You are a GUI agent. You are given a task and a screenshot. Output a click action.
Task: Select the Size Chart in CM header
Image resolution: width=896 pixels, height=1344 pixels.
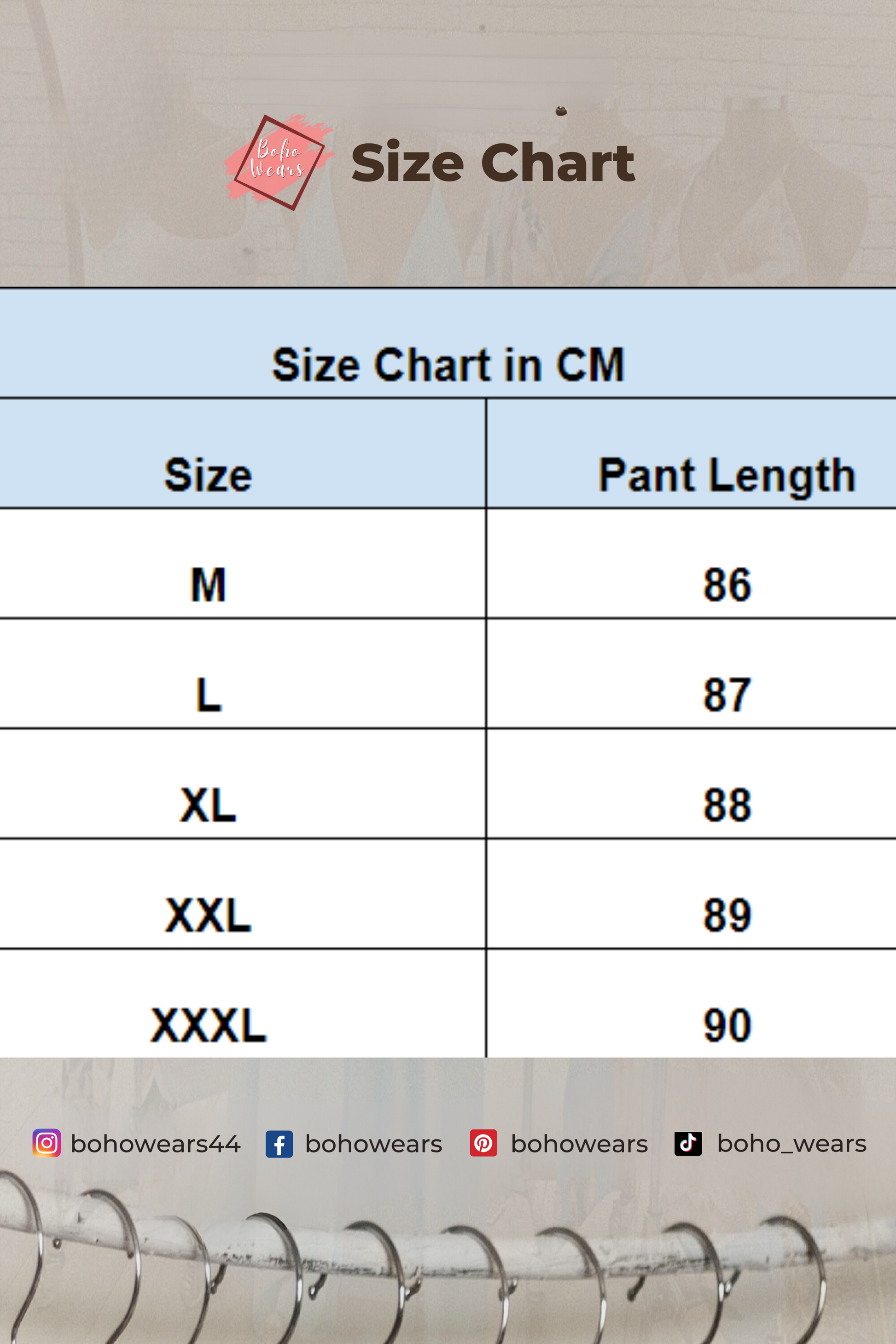click(x=448, y=364)
